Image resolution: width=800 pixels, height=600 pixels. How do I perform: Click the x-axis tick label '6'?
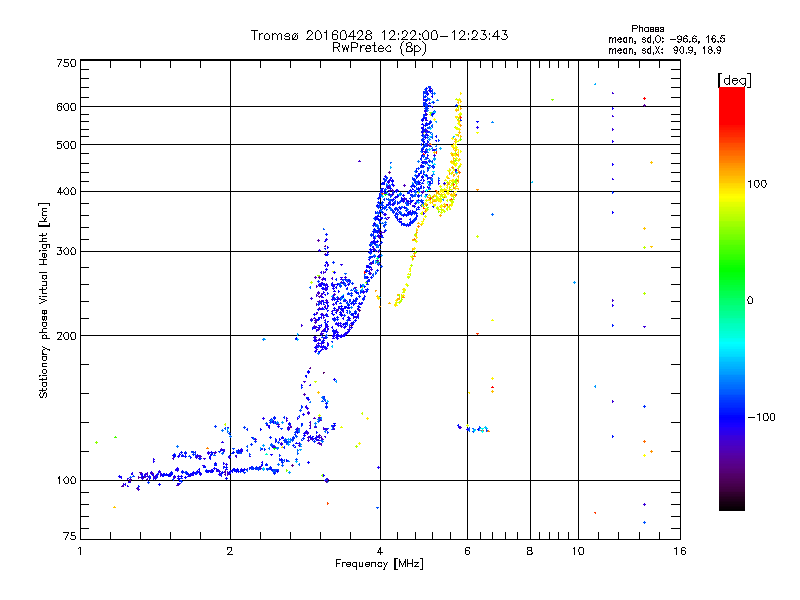click(x=467, y=551)
